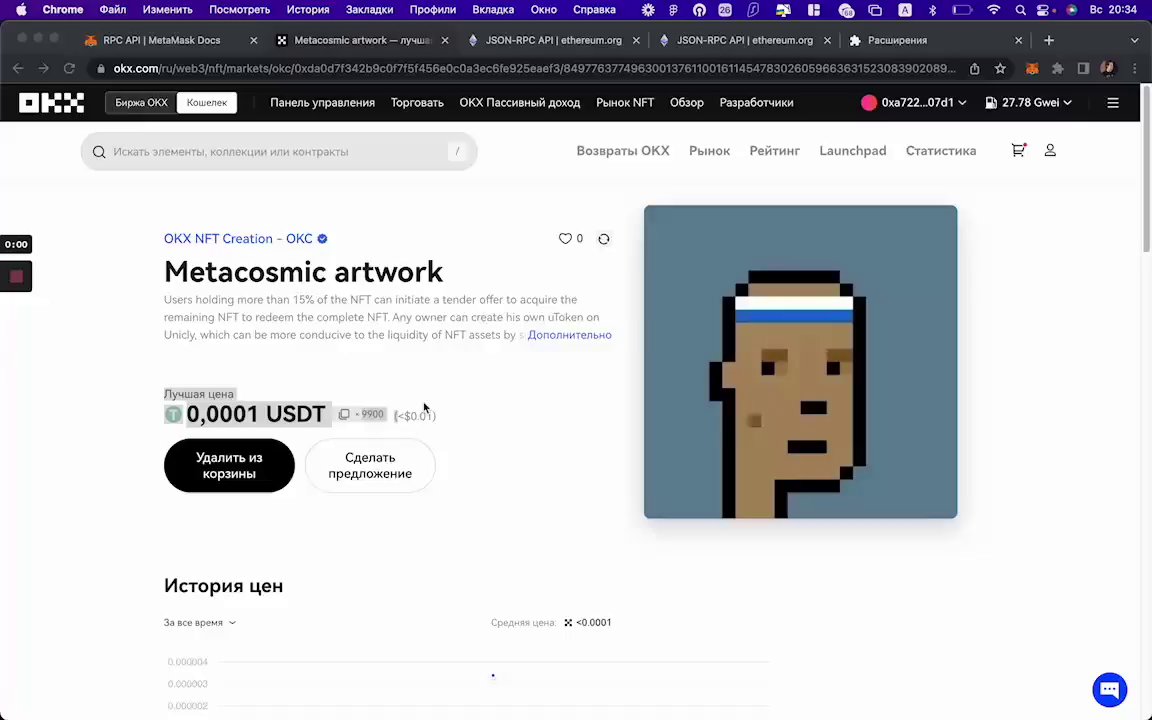
Task: Open the shopping cart icon
Action: click(x=1018, y=150)
